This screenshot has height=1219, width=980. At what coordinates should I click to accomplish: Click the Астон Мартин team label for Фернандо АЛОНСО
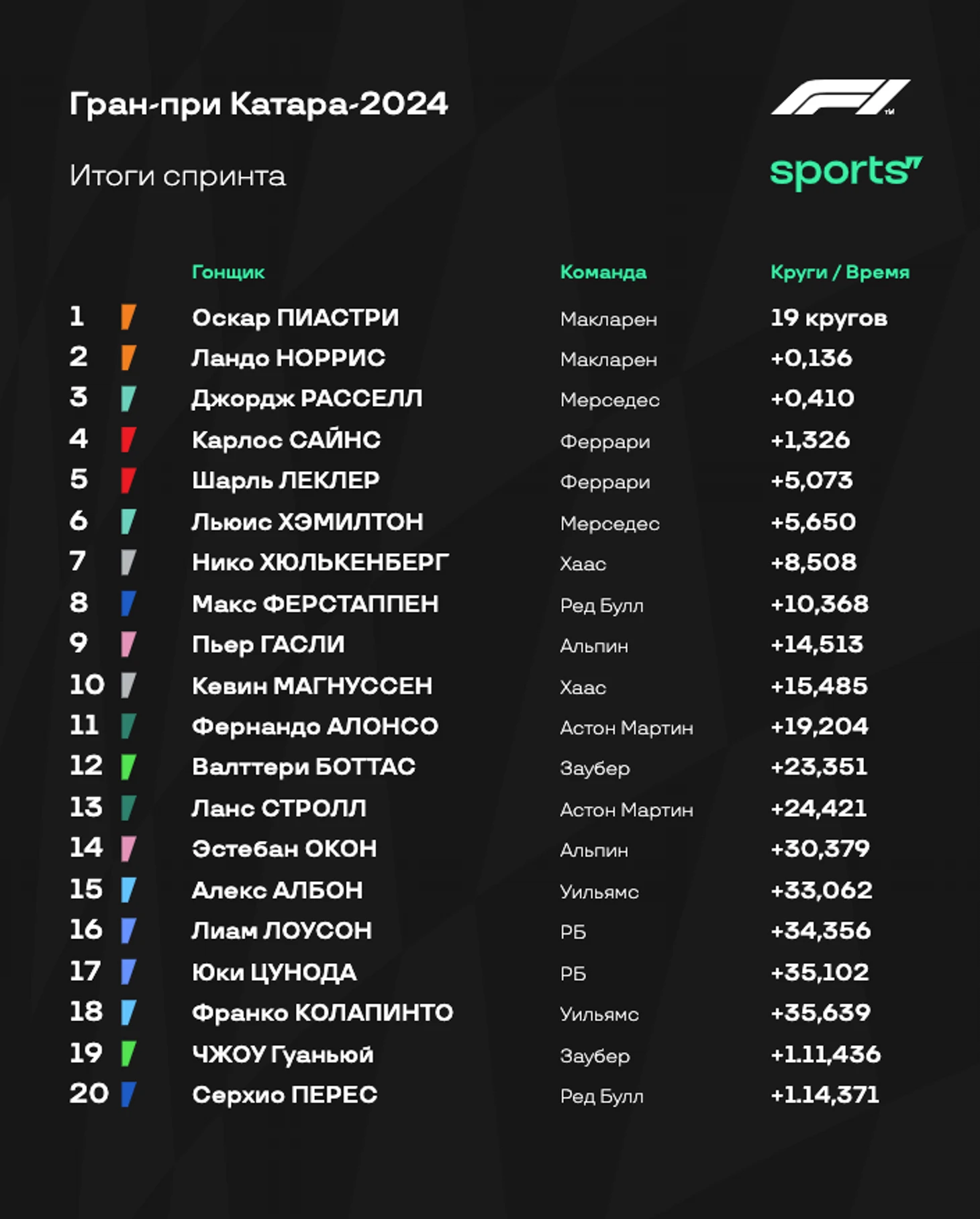click(x=626, y=728)
